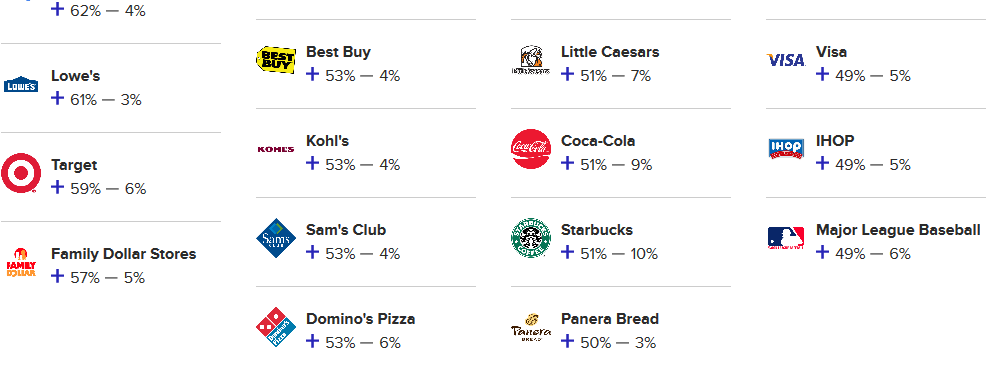Open the Panera Bread brand name link
This screenshot has height=384, width=987.
coord(610,319)
